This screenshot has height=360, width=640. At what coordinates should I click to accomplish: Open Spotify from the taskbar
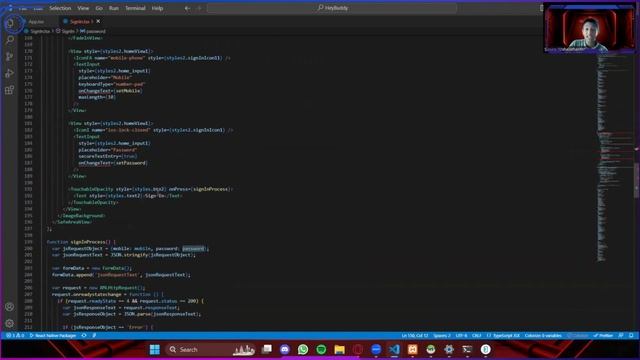pyautogui.click(x=321, y=349)
